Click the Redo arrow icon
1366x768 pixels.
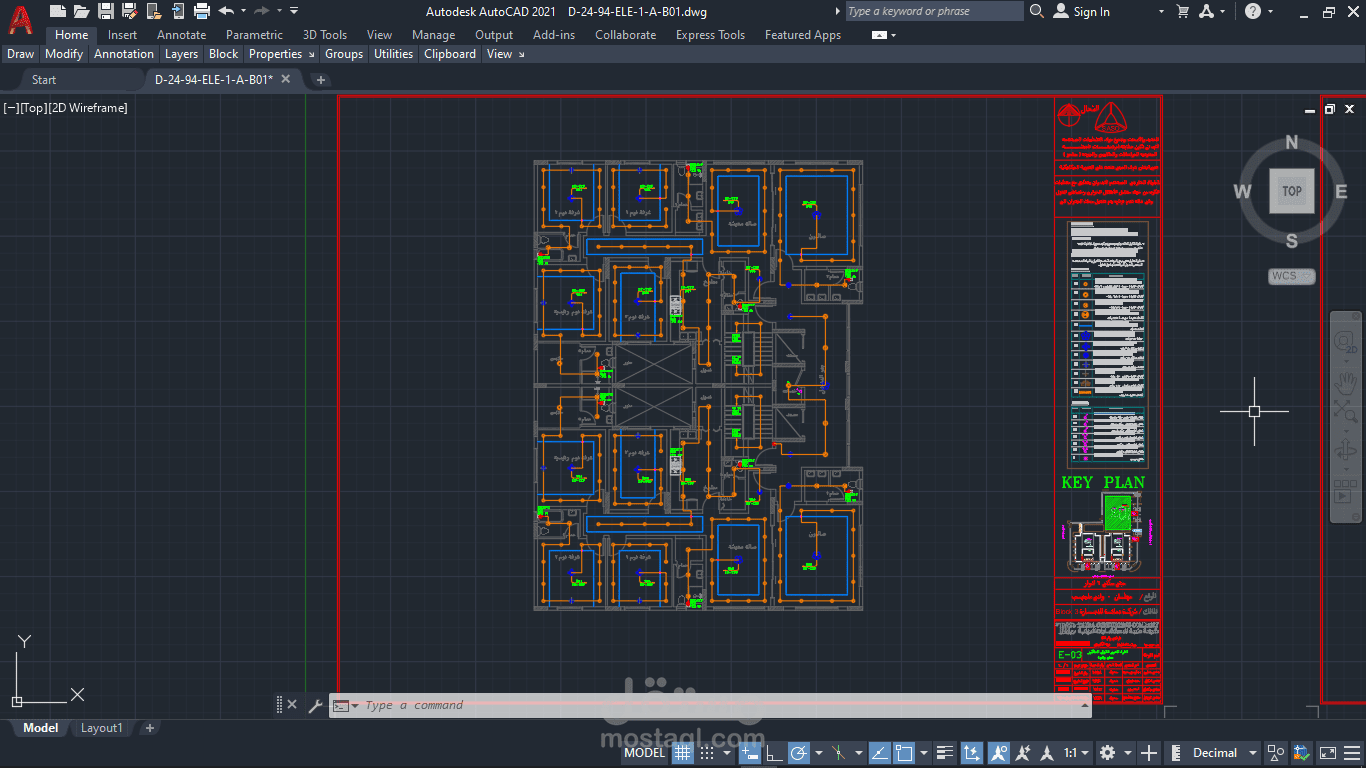262,11
